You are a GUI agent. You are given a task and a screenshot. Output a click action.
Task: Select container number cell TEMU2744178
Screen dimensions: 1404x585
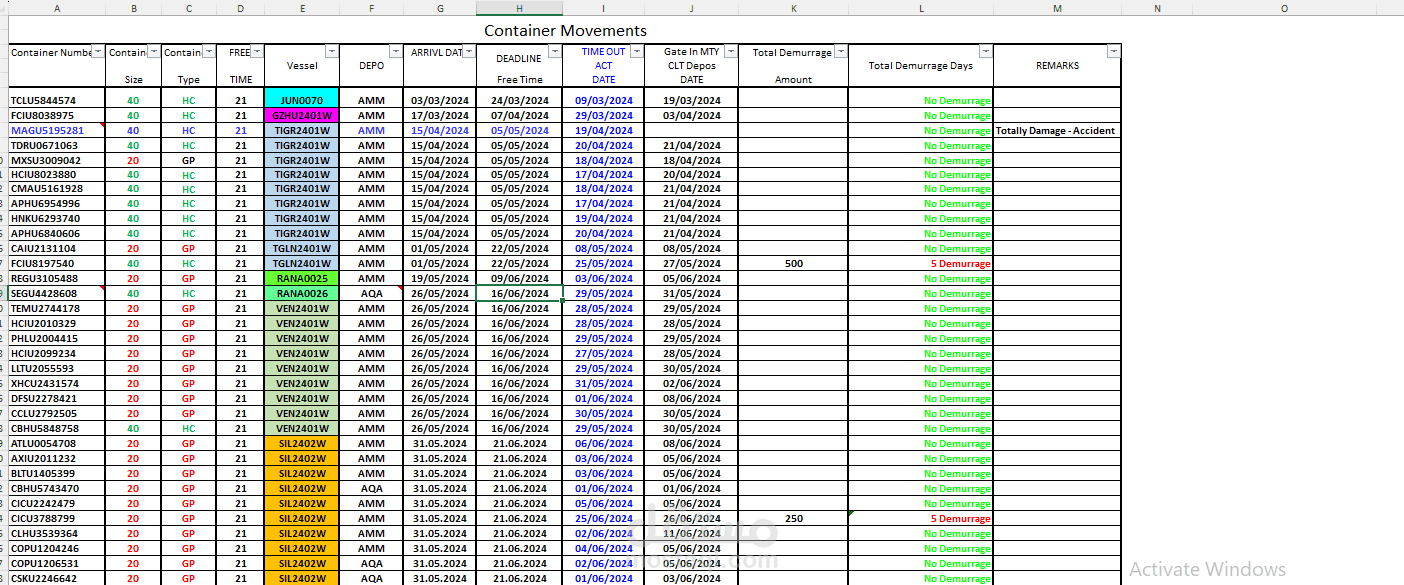[x=56, y=309]
